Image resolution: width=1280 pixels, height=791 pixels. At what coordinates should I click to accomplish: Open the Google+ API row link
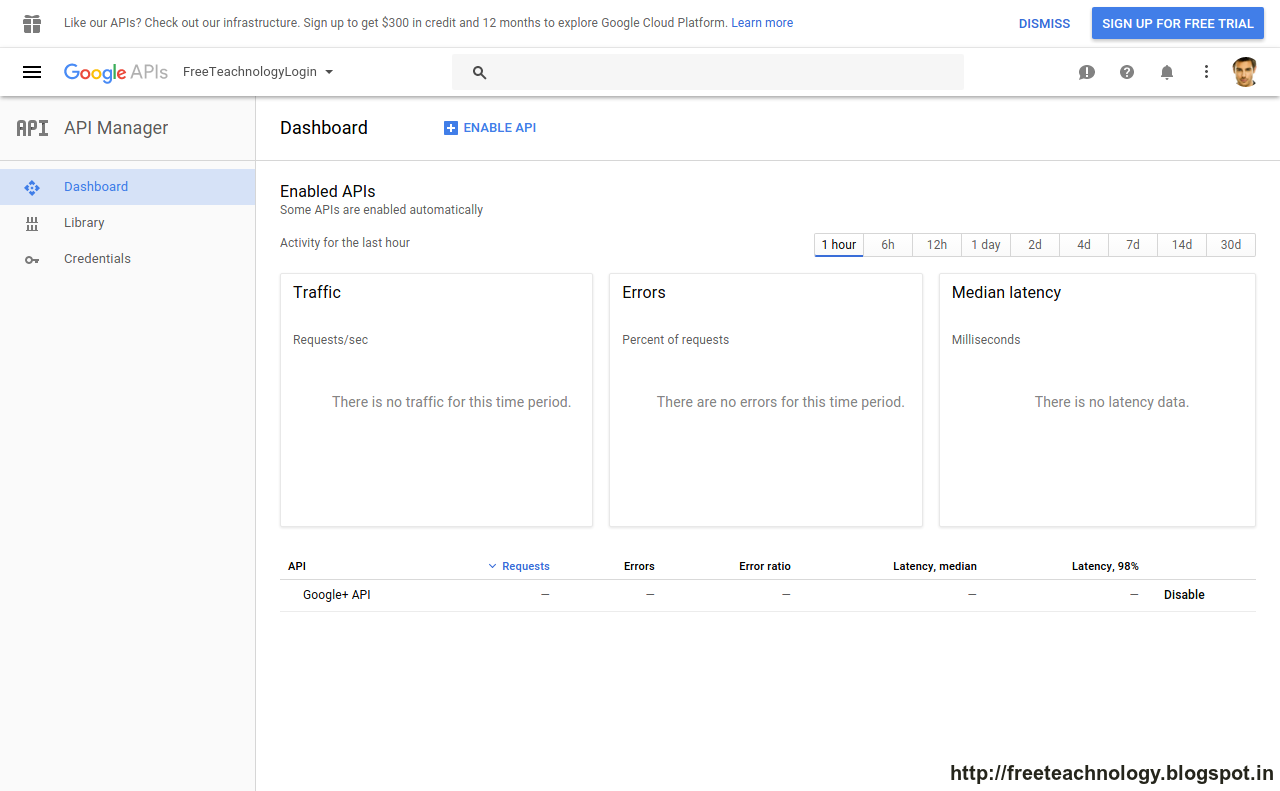coord(337,595)
